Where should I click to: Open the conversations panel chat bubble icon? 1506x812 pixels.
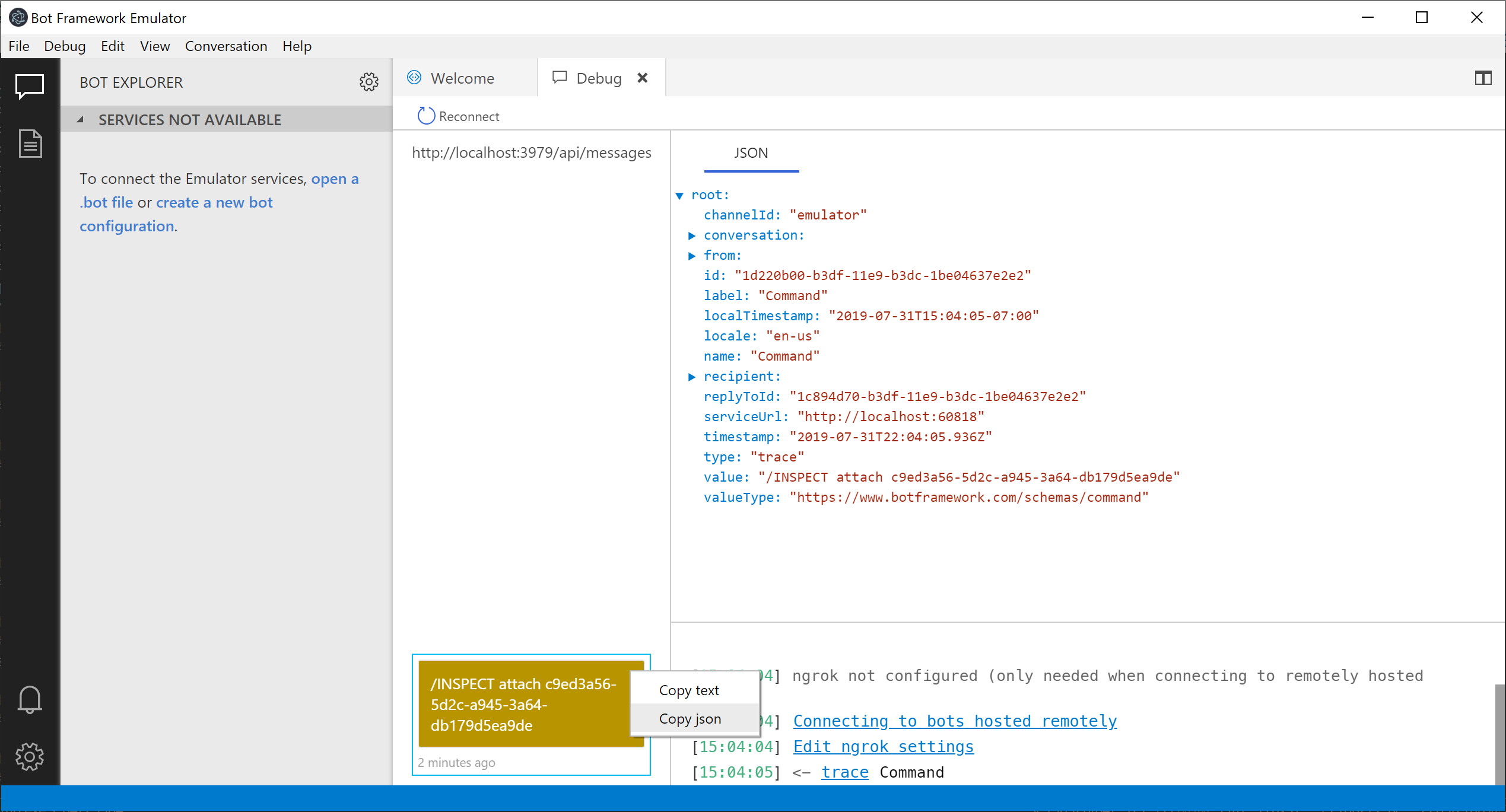[30, 87]
